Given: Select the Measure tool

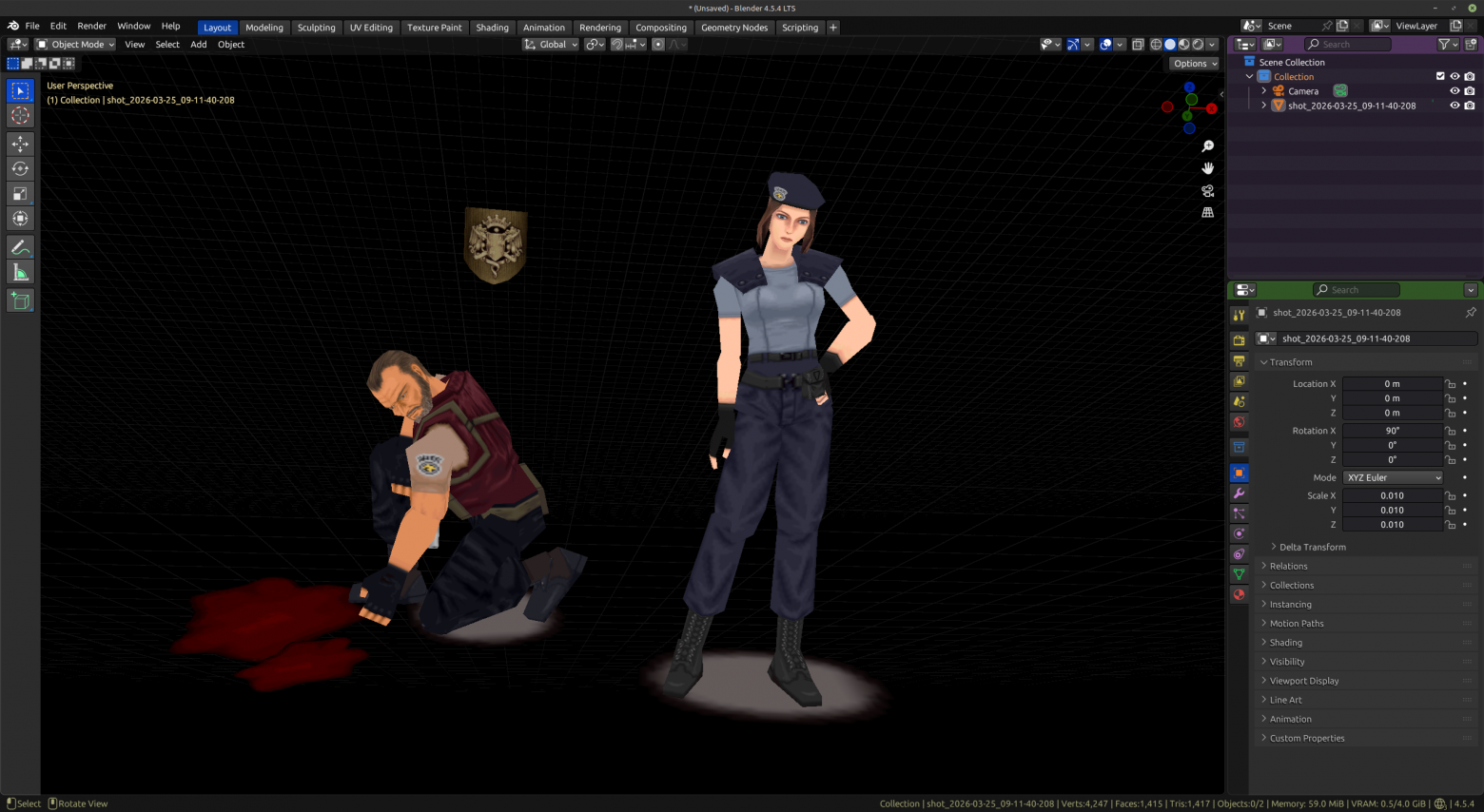Looking at the screenshot, I should point(20,273).
